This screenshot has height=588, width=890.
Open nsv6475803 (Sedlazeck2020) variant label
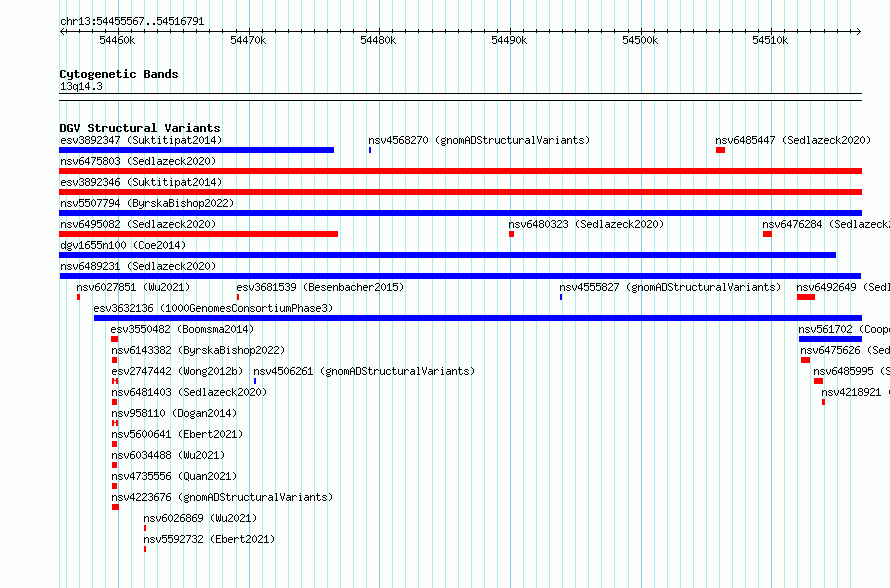pyautogui.click(x=138, y=161)
